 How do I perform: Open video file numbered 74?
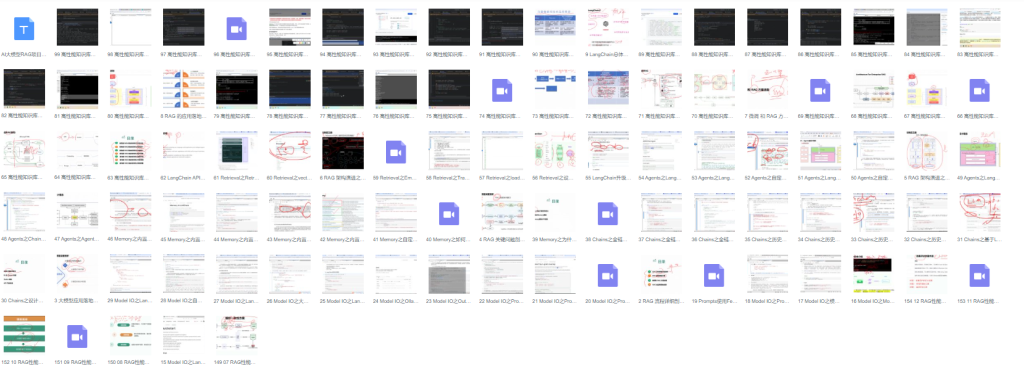click(502, 90)
